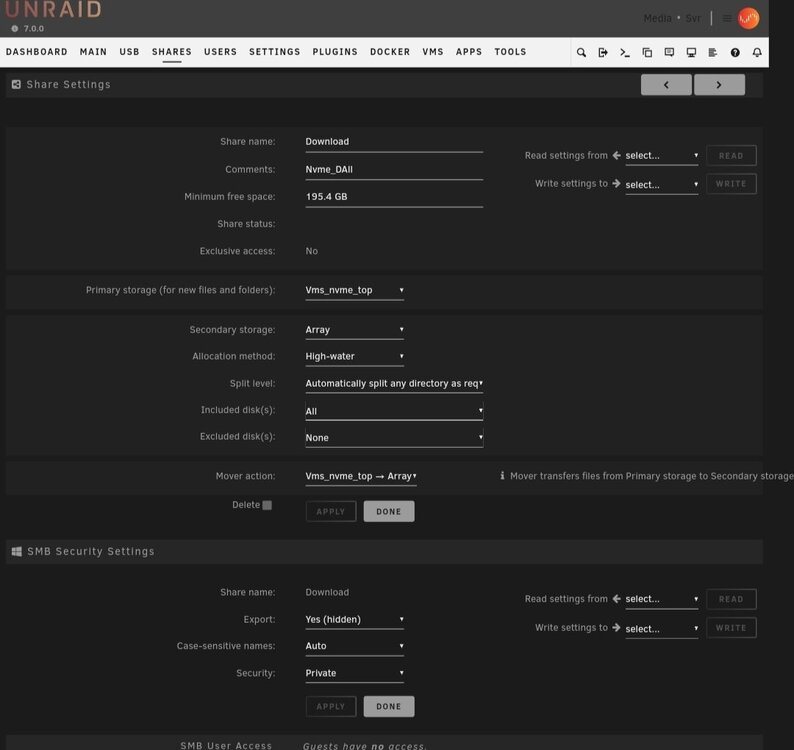Open Secondary storage dropdown
Screen dimensions: 794x750
click(x=354, y=330)
